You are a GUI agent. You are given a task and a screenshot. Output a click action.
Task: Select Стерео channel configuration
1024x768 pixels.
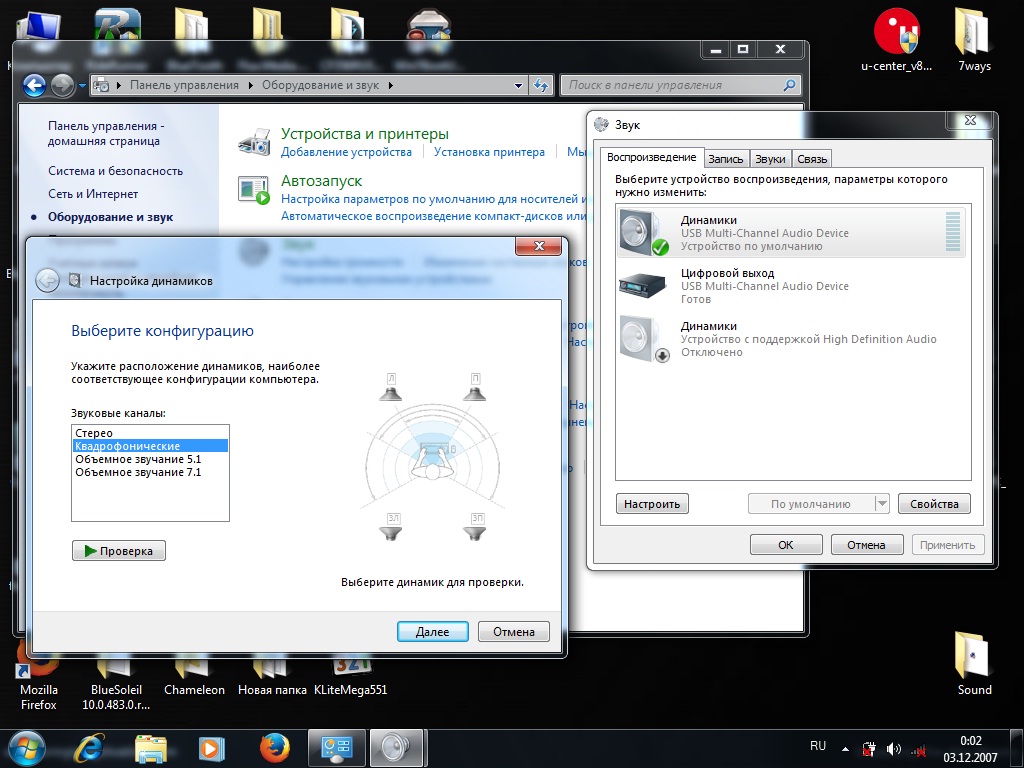tap(94, 433)
